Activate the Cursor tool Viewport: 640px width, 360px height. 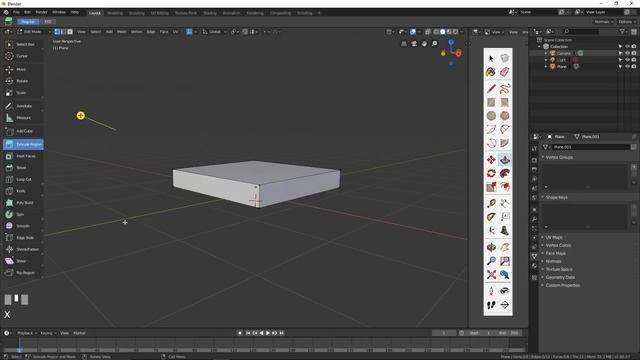(x=23, y=56)
